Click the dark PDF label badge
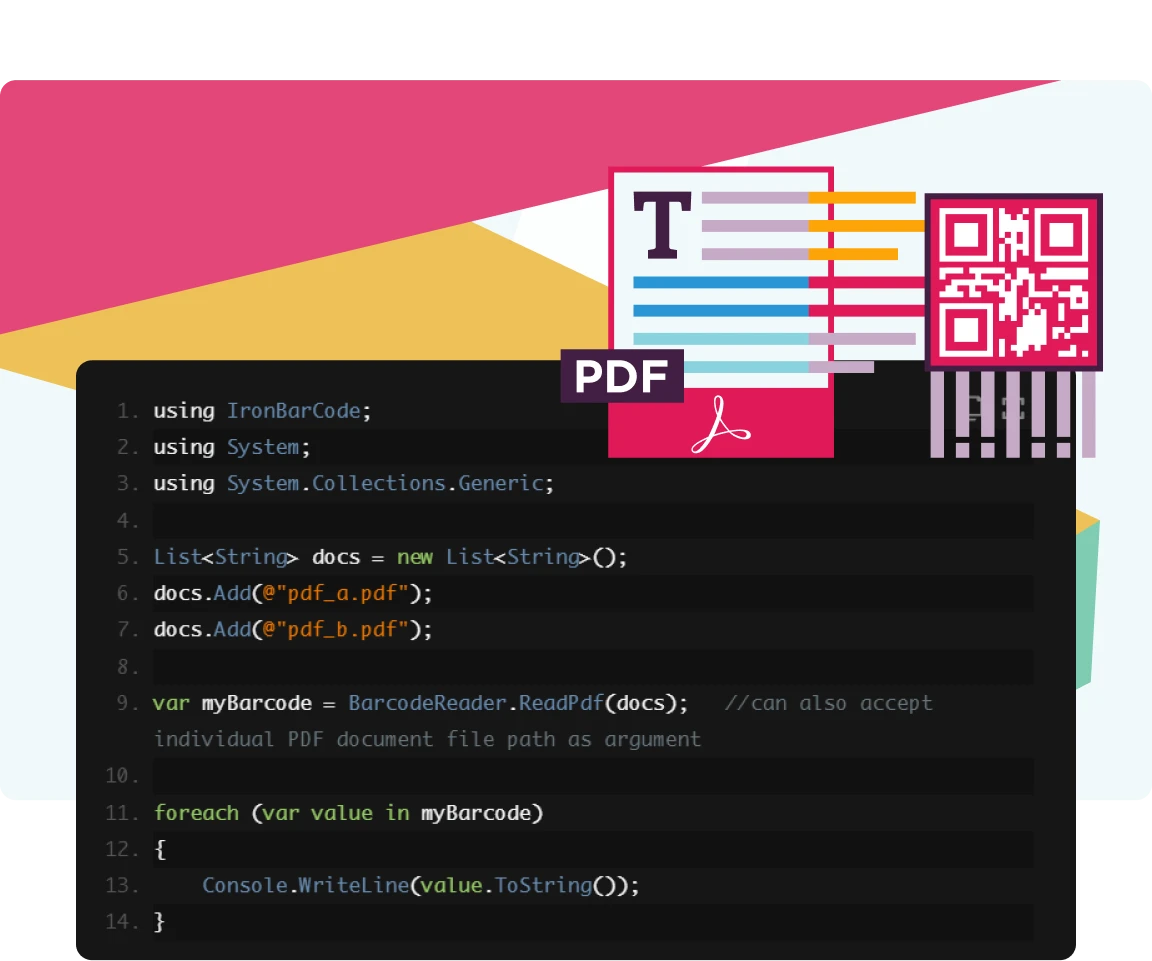This screenshot has width=1152, height=961. pos(622,375)
